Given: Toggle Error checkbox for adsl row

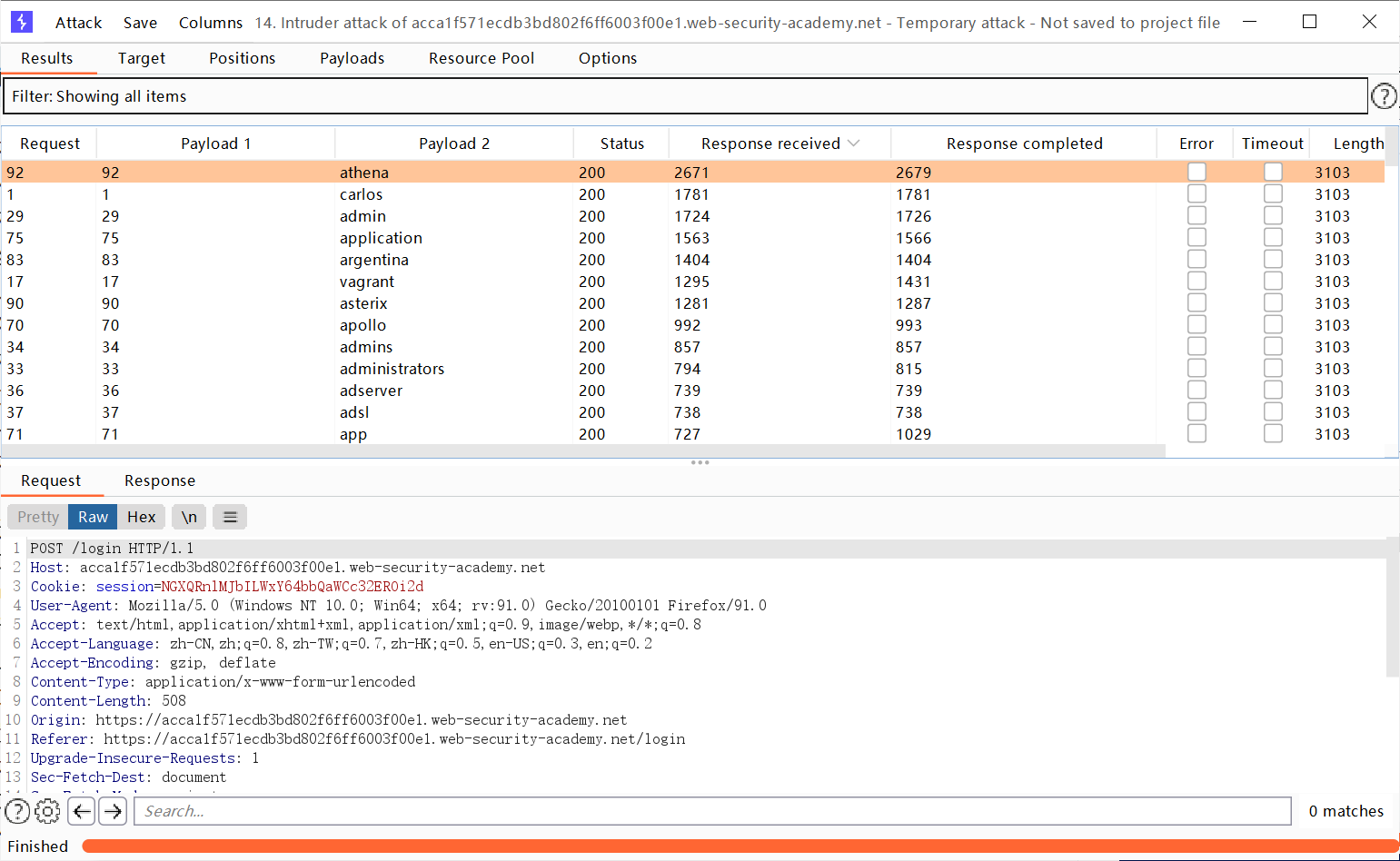Looking at the screenshot, I should coord(1196,411).
